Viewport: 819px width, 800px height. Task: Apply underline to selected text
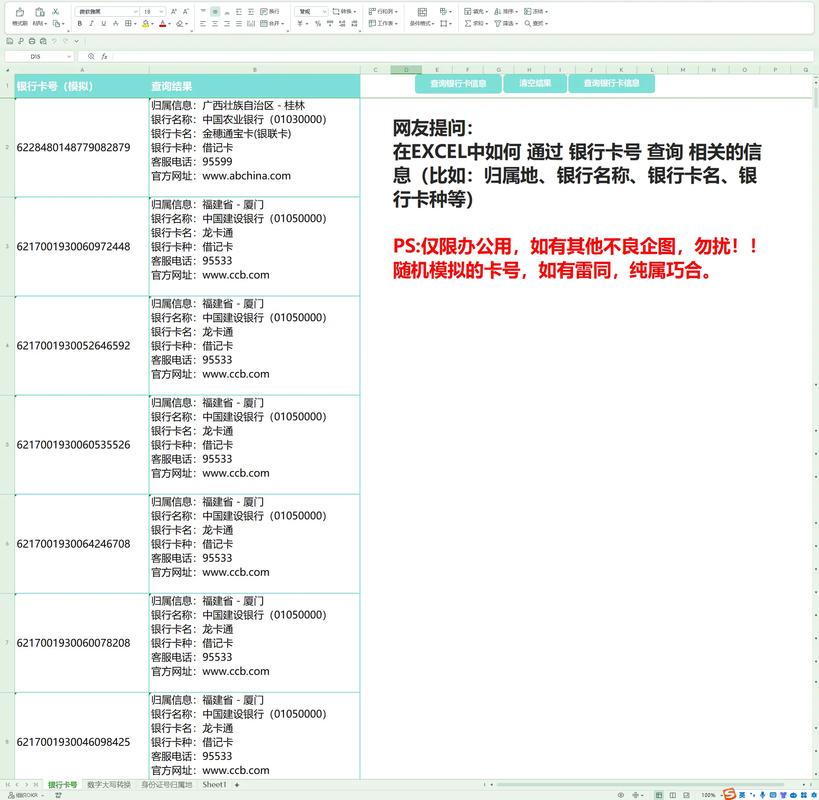tap(104, 23)
